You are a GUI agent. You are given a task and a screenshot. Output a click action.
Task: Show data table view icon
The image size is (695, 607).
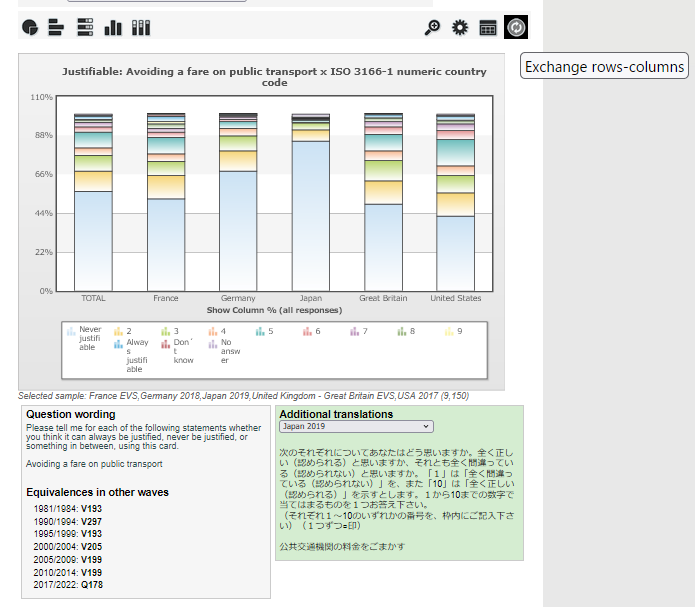pyautogui.click(x=488, y=27)
